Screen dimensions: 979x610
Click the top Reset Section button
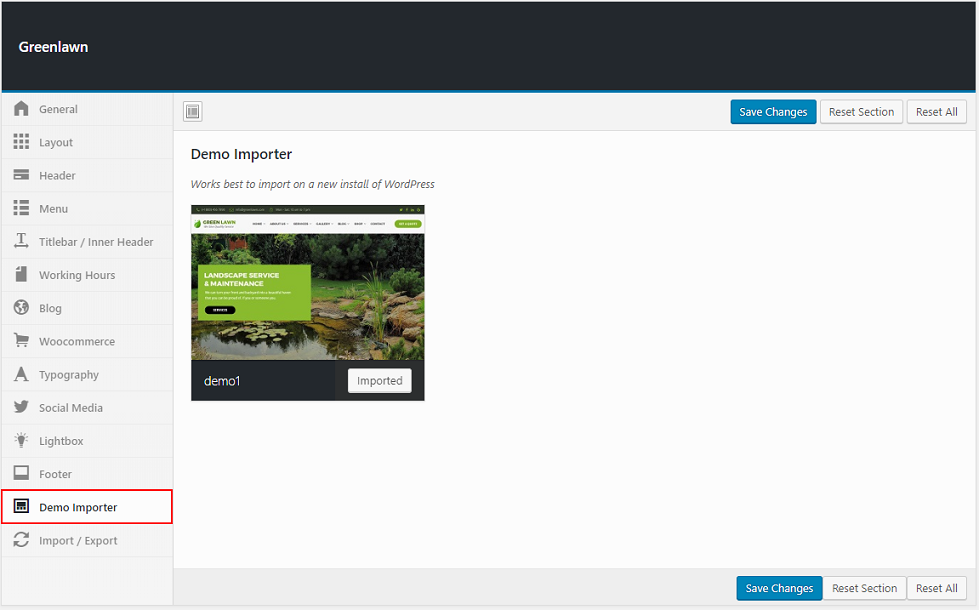coord(861,112)
